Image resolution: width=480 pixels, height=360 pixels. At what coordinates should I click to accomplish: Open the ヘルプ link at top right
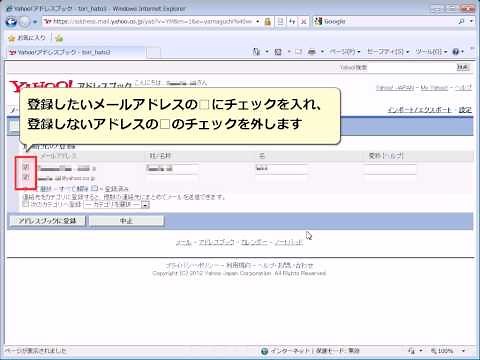click(x=463, y=88)
